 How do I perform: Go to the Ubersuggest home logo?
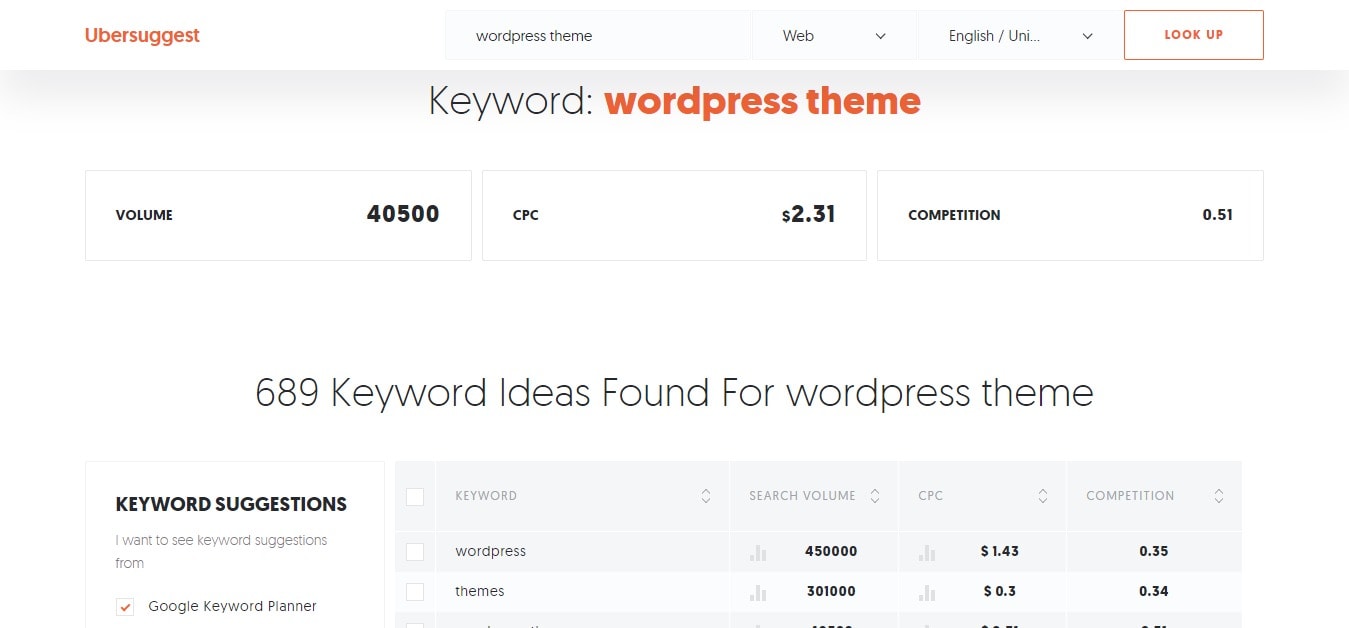pos(142,36)
